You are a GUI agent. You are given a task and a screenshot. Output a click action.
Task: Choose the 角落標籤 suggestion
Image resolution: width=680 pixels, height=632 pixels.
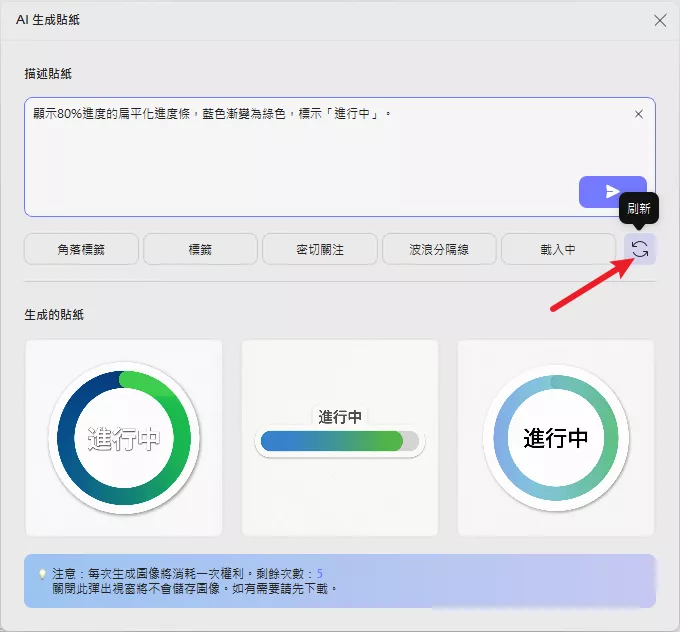81,249
